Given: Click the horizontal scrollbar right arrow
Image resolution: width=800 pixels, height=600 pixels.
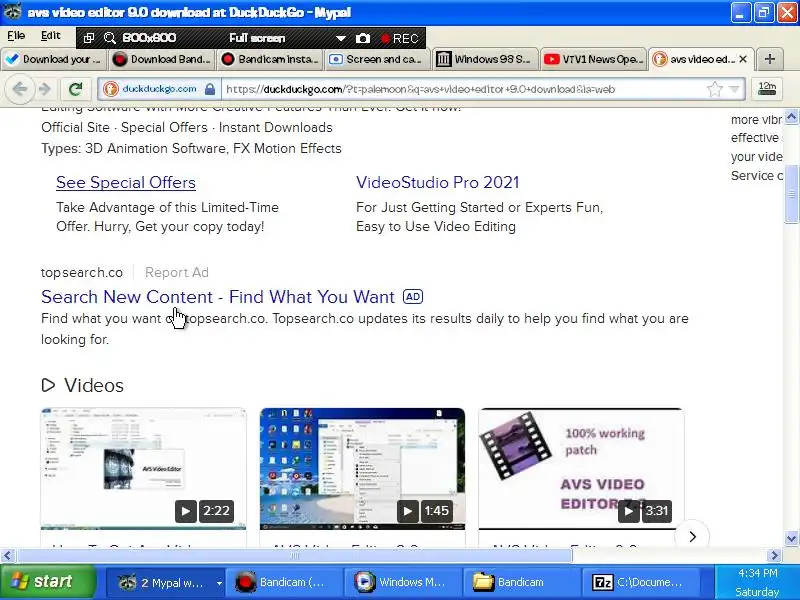Looking at the screenshot, I should (774, 555).
